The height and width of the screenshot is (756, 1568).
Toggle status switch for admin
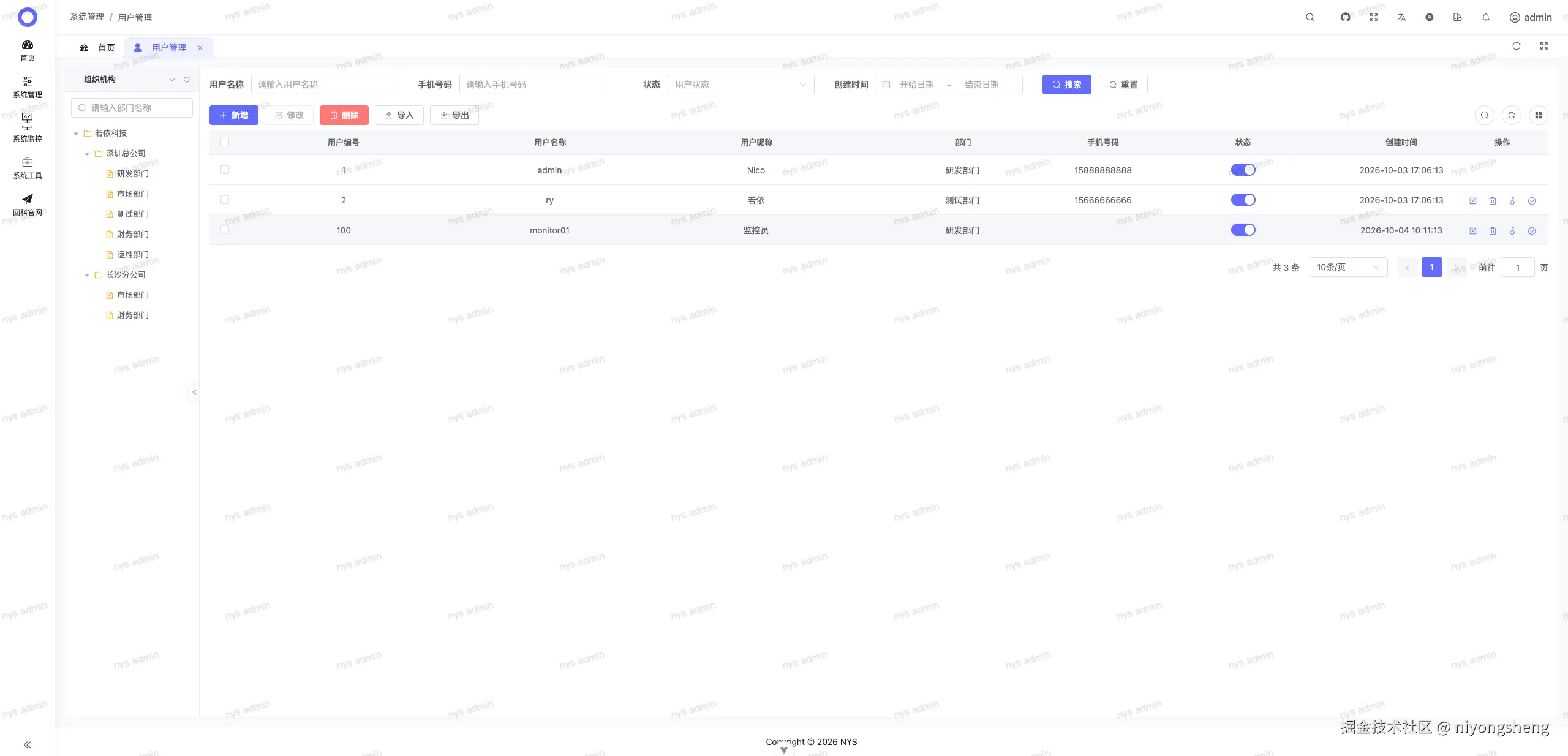1243,170
